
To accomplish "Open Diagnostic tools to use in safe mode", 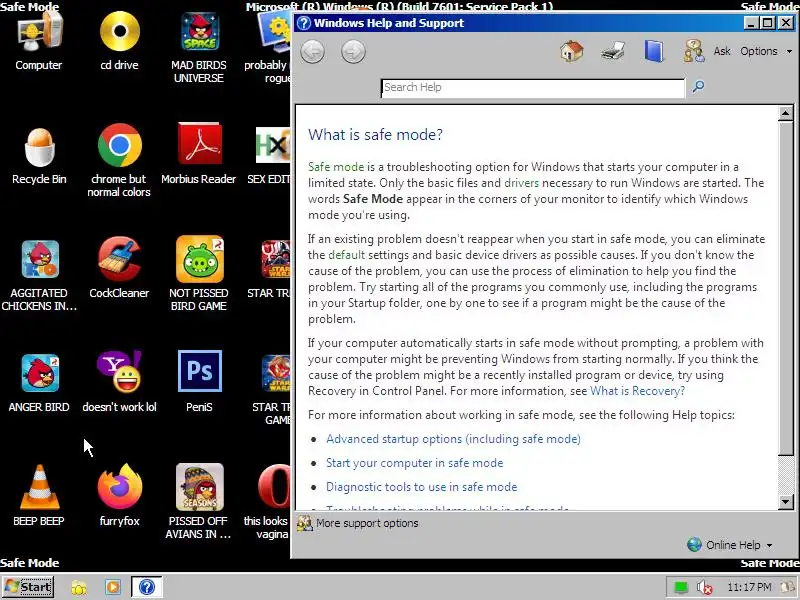I will click(x=421, y=487).
